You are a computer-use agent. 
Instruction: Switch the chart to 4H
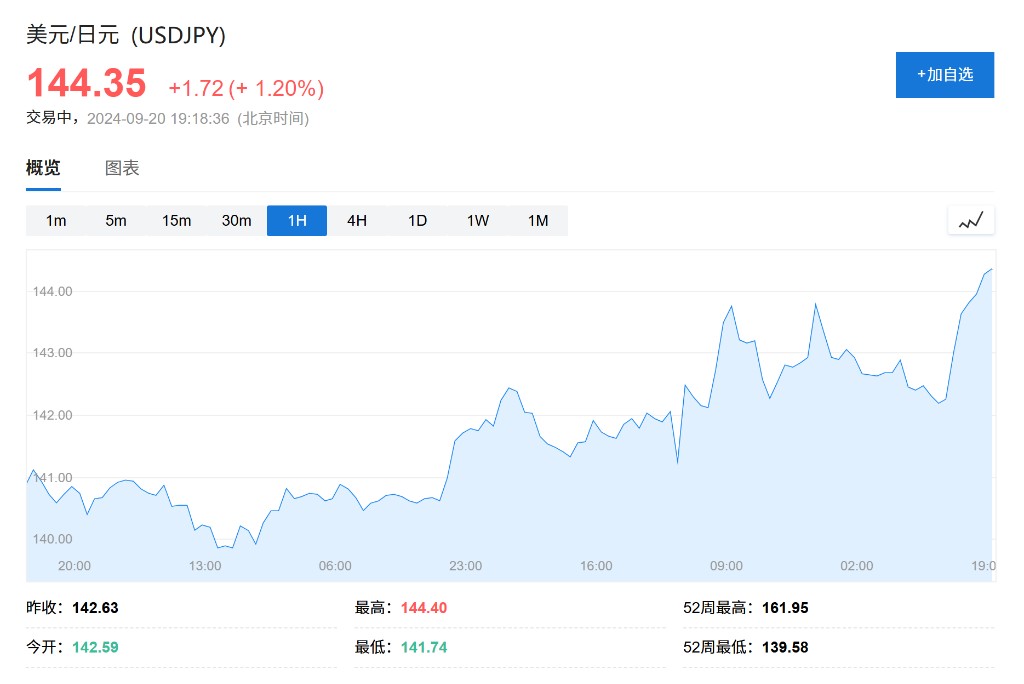[x=357, y=221]
